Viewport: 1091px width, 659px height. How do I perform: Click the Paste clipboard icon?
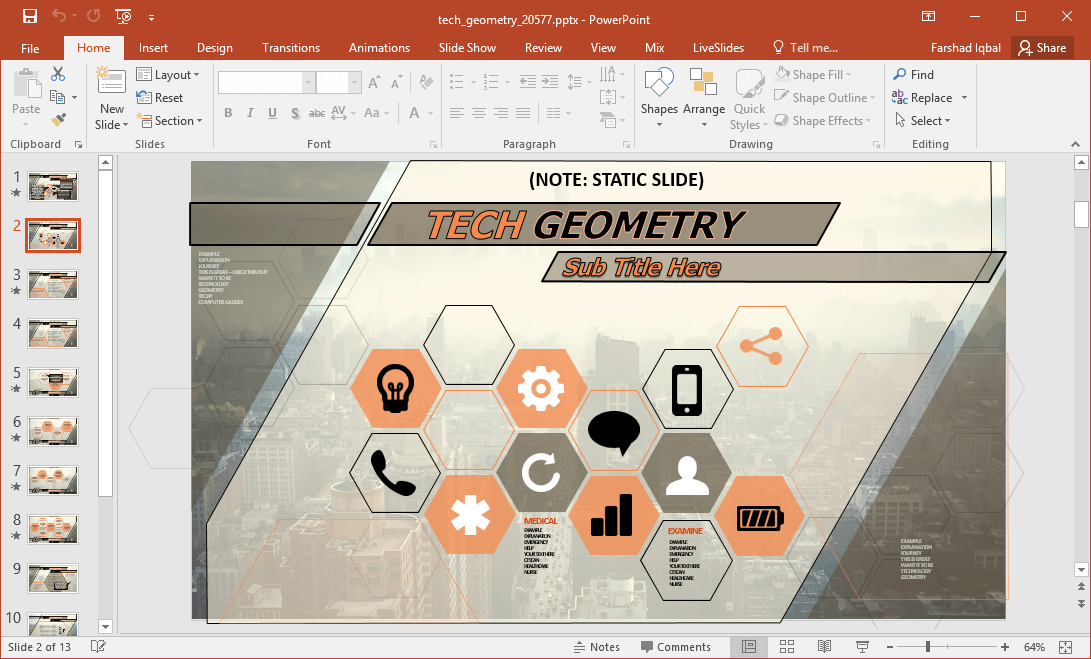[x=26, y=84]
